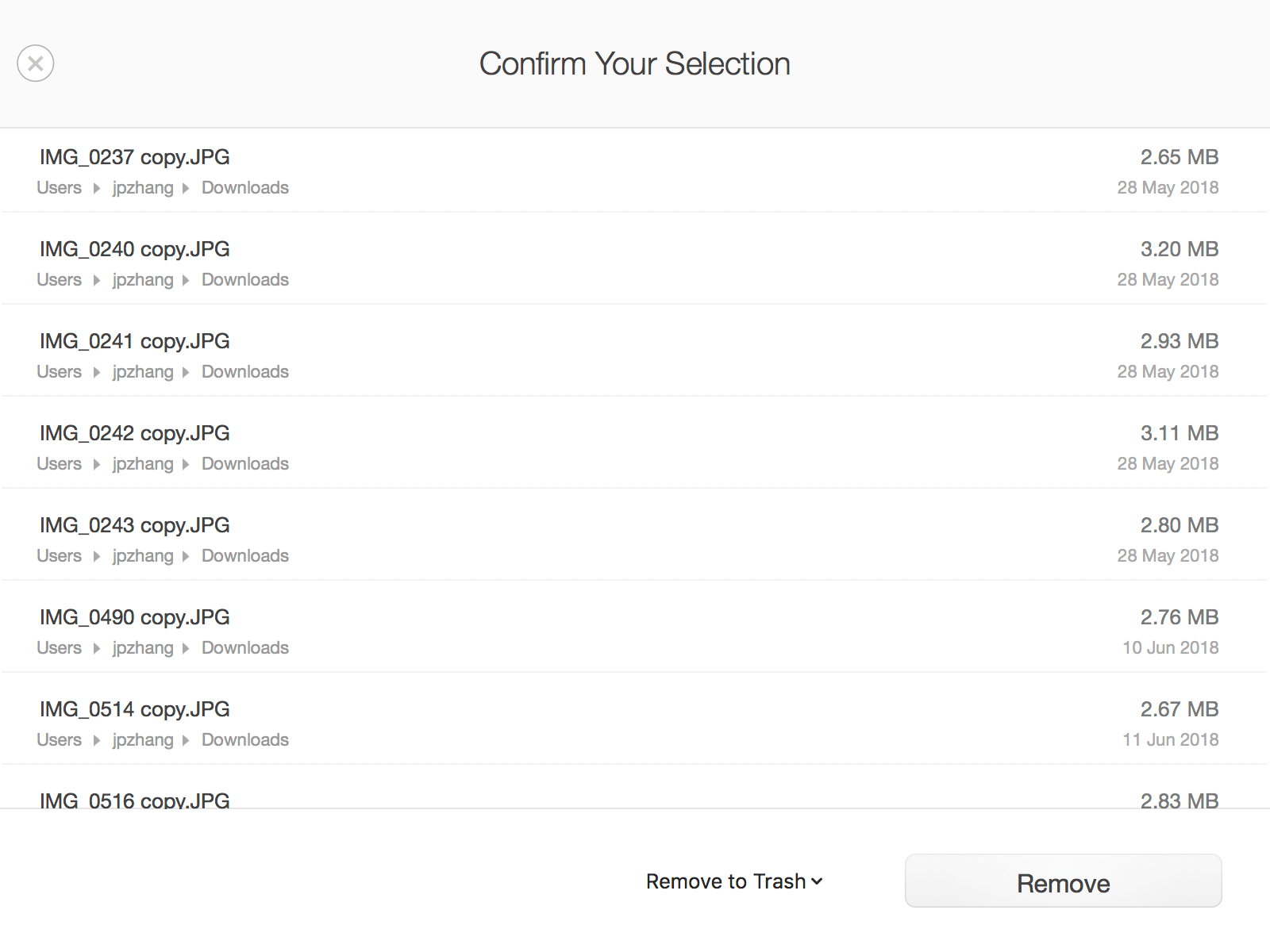The width and height of the screenshot is (1270, 952).
Task: Click the 11 Jun 2018 date label
Action: [x=1171, y=740]
